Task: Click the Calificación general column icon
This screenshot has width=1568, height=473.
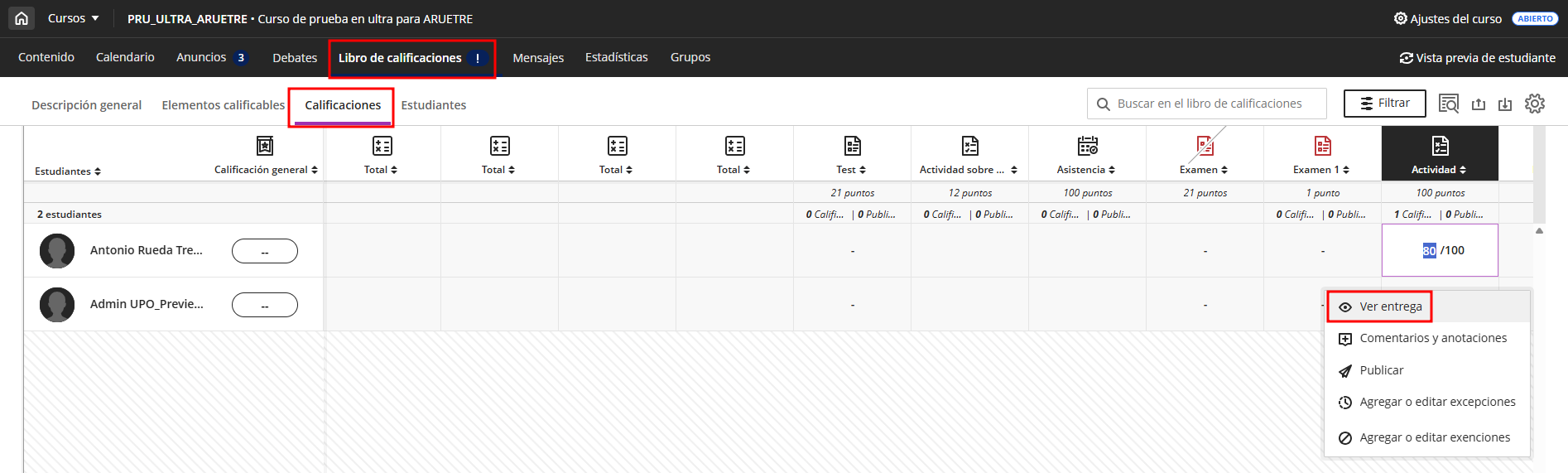Action: coord(265,146)
